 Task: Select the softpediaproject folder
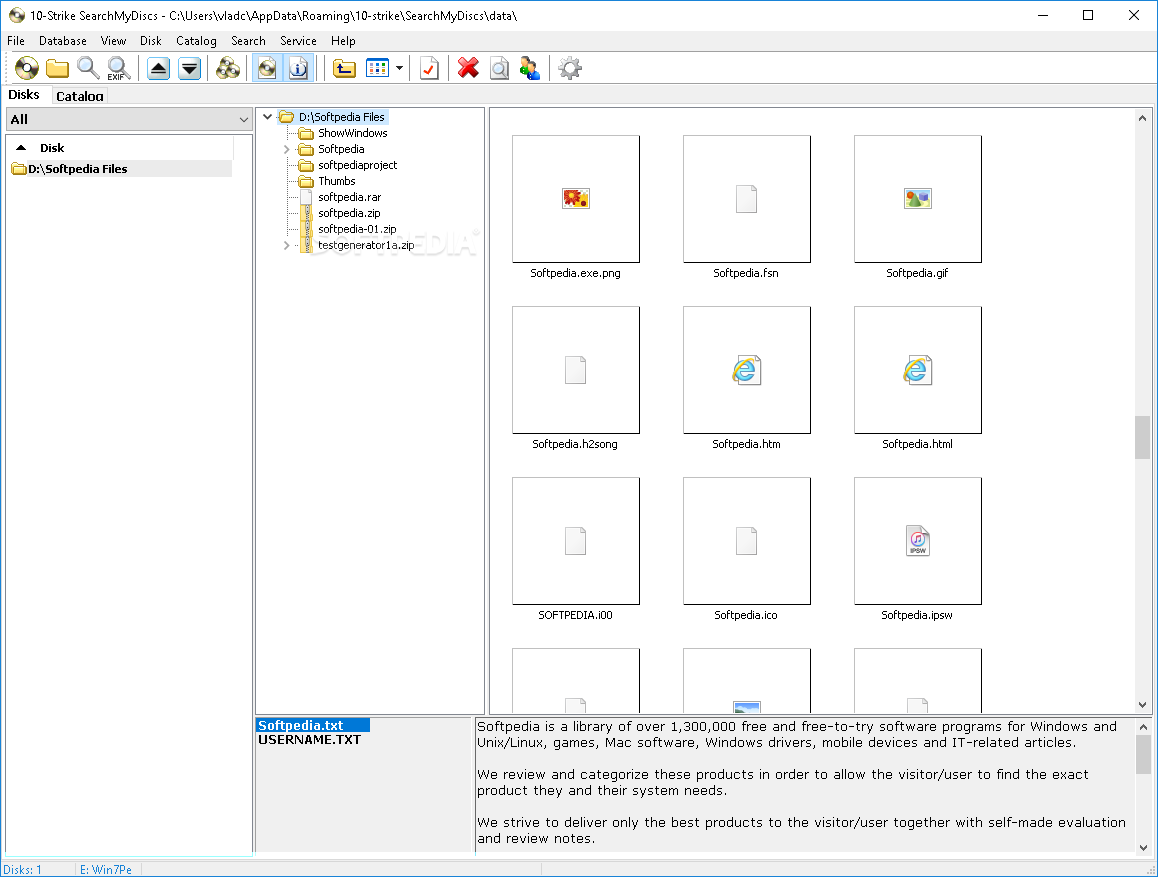(357, 165)
